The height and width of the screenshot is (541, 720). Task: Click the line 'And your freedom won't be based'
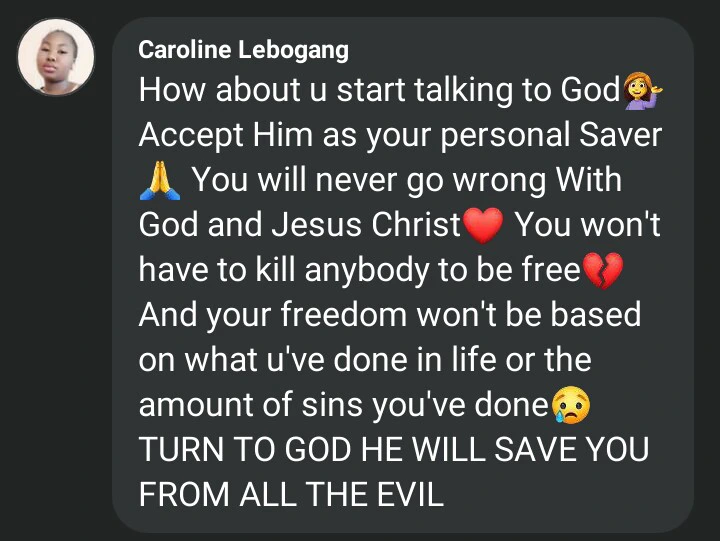[x=389, y=315]
